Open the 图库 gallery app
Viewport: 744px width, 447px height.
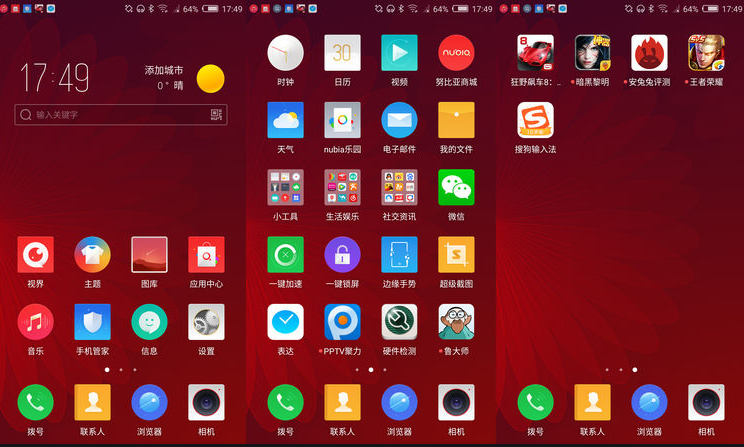[x=149, y=255]
